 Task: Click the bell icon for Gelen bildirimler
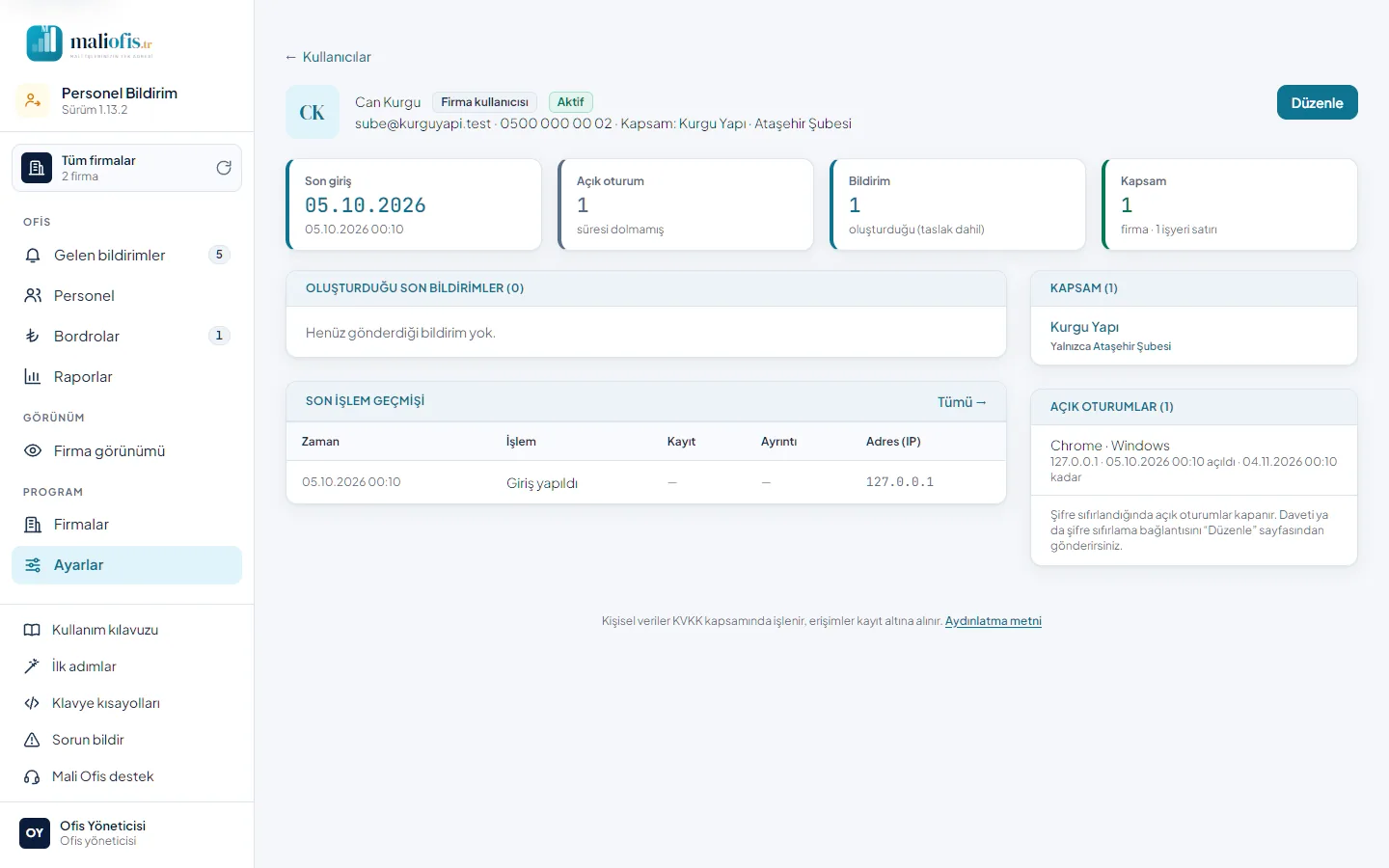click(x=33, y=256)
